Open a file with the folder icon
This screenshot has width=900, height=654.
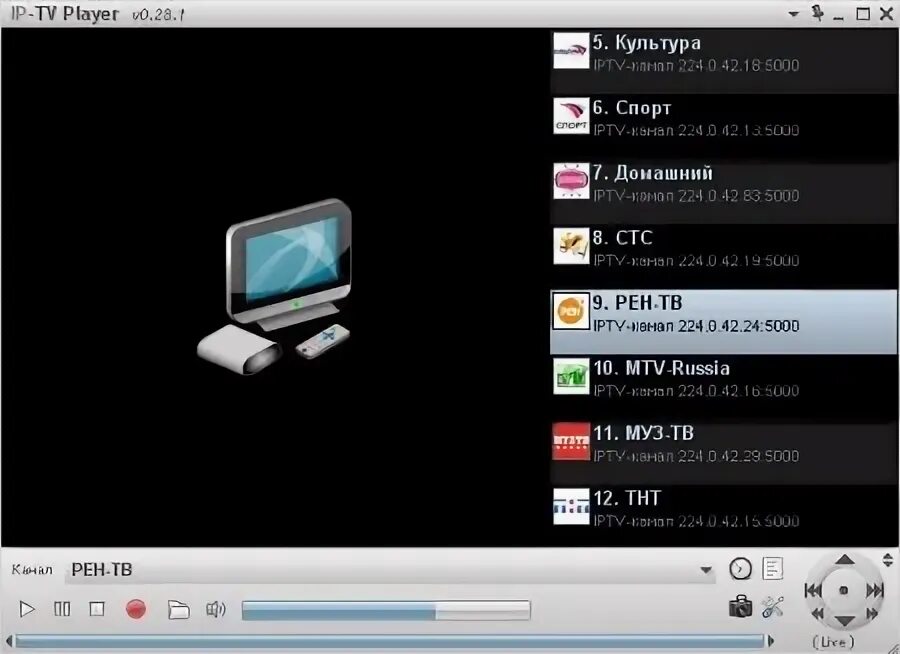(x=178, y=609)
